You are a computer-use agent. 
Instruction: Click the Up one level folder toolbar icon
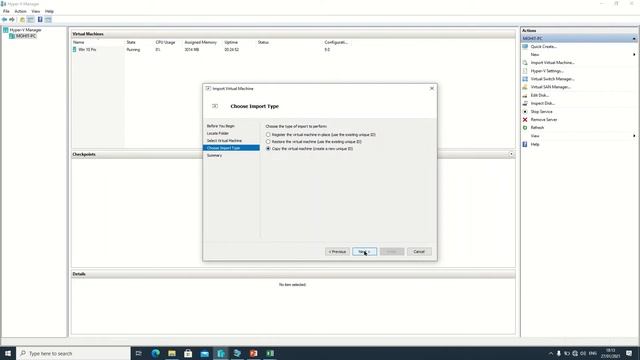click(22, 20)
